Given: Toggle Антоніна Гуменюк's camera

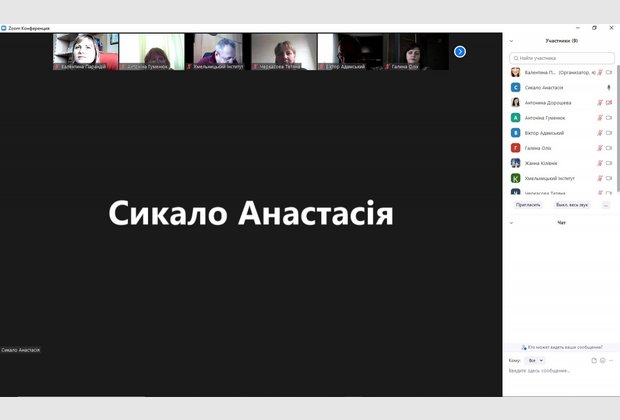Looking at the screenshot, I should 609,117.
